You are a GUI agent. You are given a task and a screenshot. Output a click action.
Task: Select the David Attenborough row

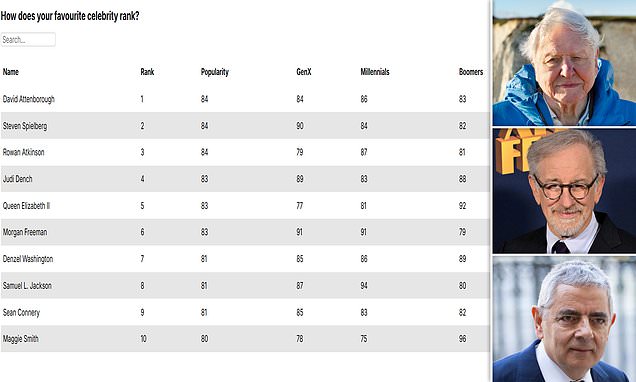pos(245,99)
